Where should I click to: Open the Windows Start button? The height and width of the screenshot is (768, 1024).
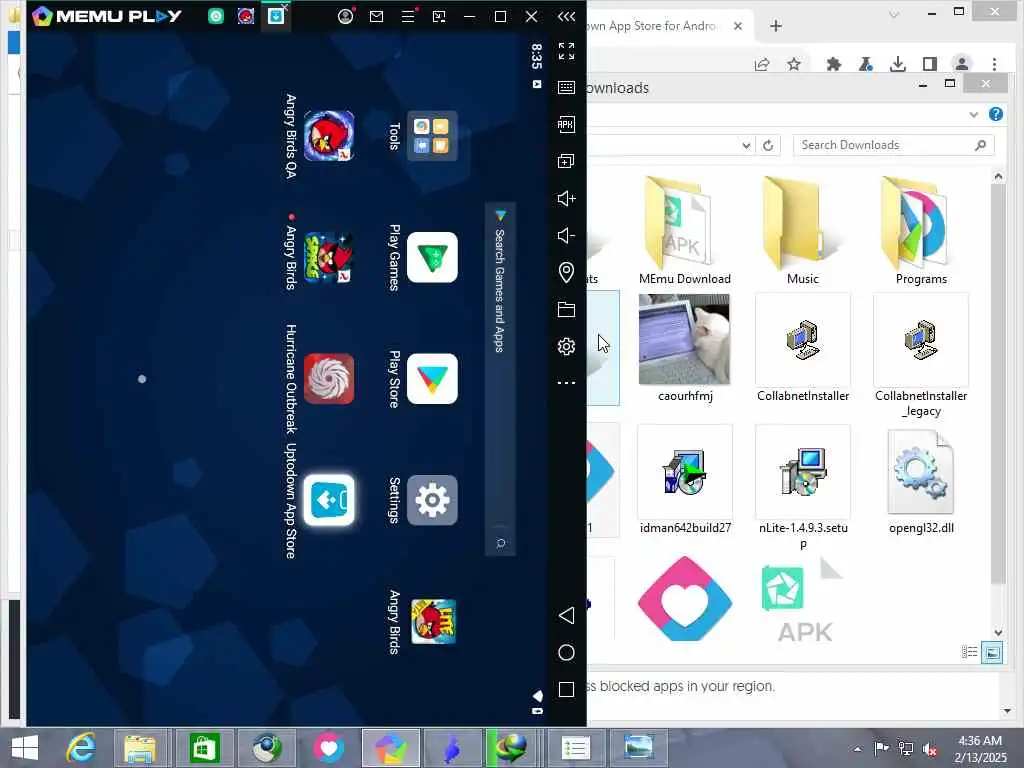[x=25, y=748]
